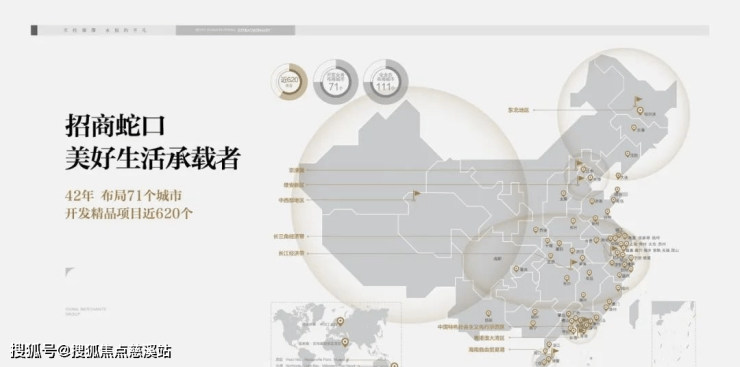This screenshot has width=740, height=367.
Task: Click the 海南自由贸易港 label
Action: (487, 350)
